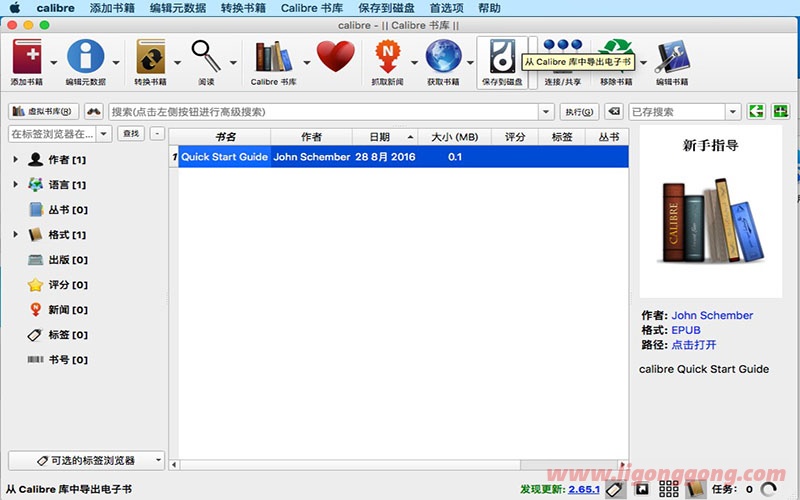The image size is (800, 500).
Task: Open dropdown arrow next to Add books
Action: [x=54, y=63]
